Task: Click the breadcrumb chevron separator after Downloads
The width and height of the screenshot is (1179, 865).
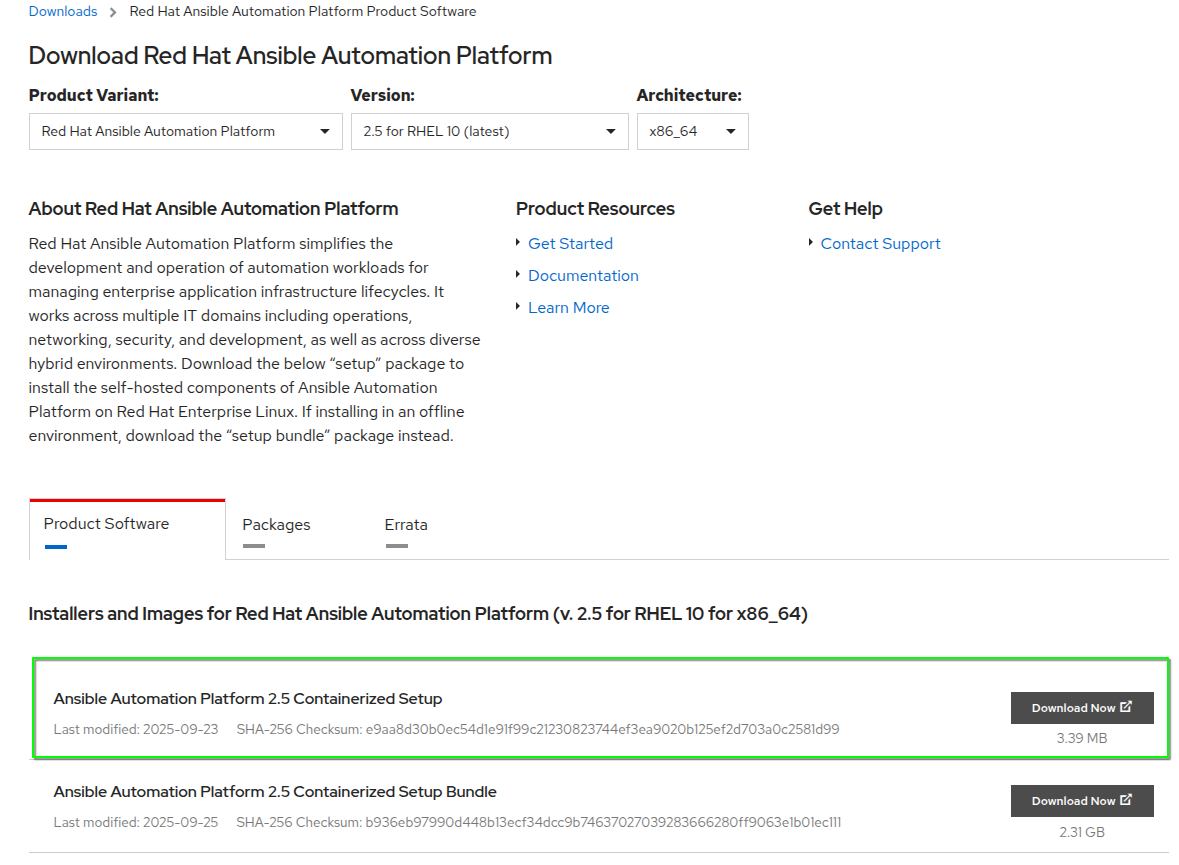Action: tap(113, 12)
